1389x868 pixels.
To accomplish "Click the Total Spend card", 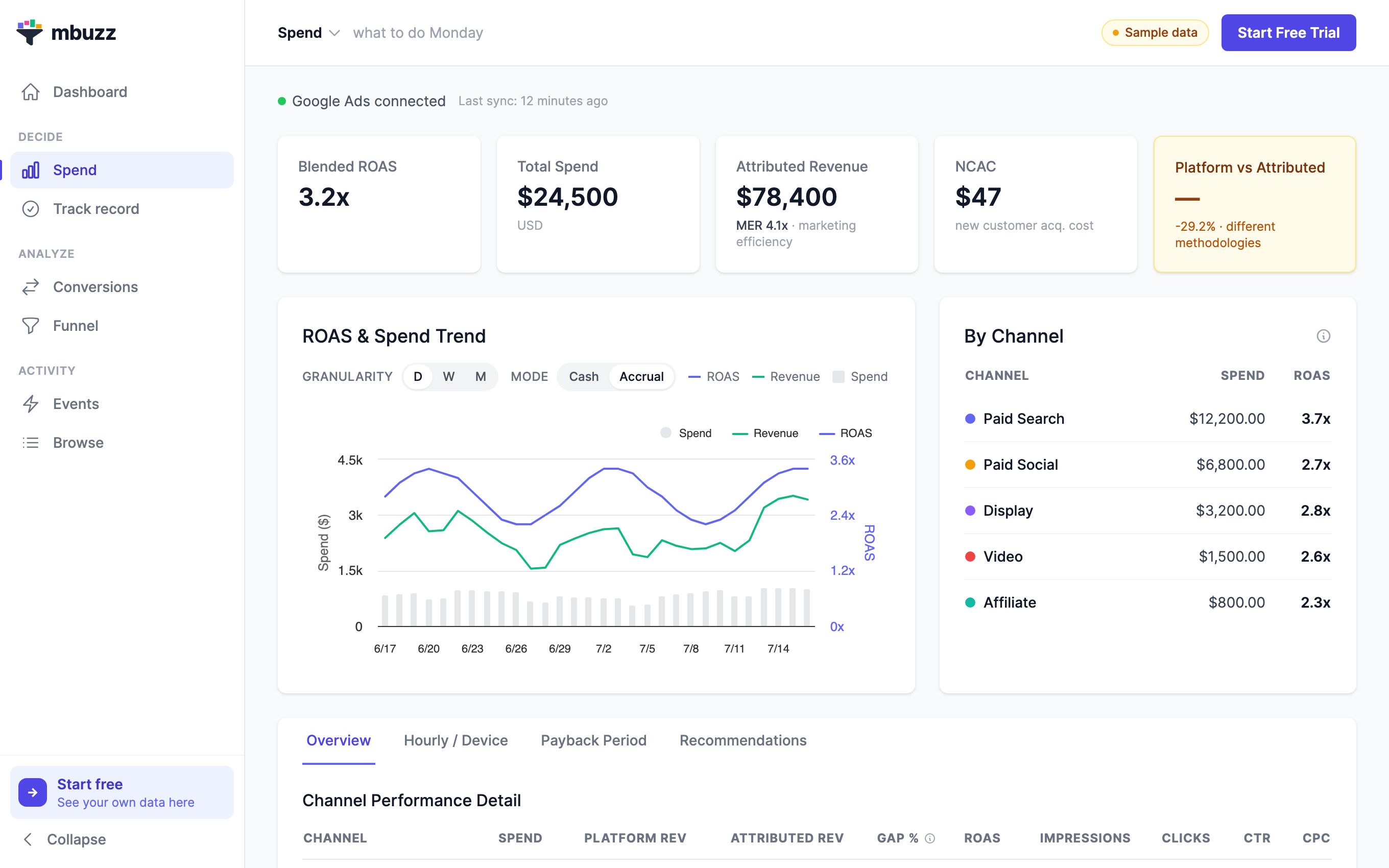I will [598, 204].
